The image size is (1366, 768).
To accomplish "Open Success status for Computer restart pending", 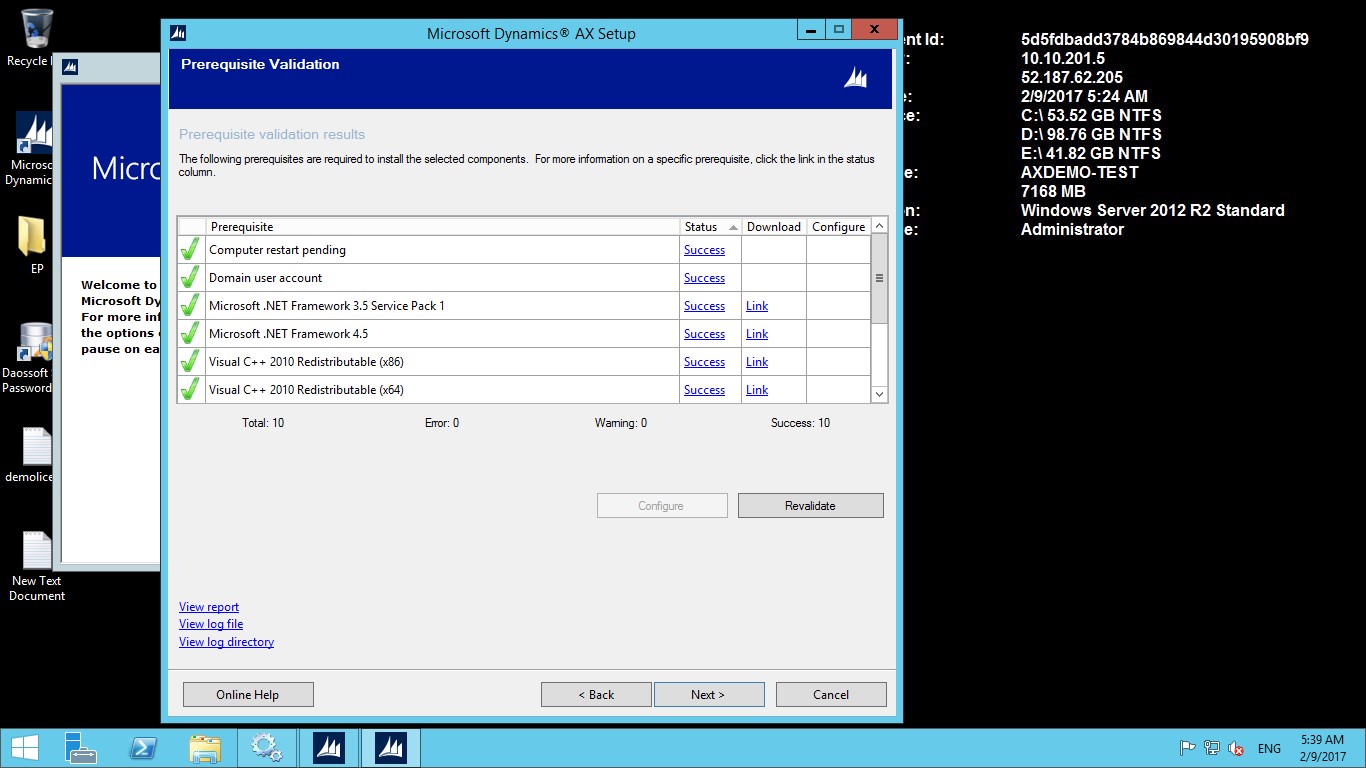I will tap(704, 250).
